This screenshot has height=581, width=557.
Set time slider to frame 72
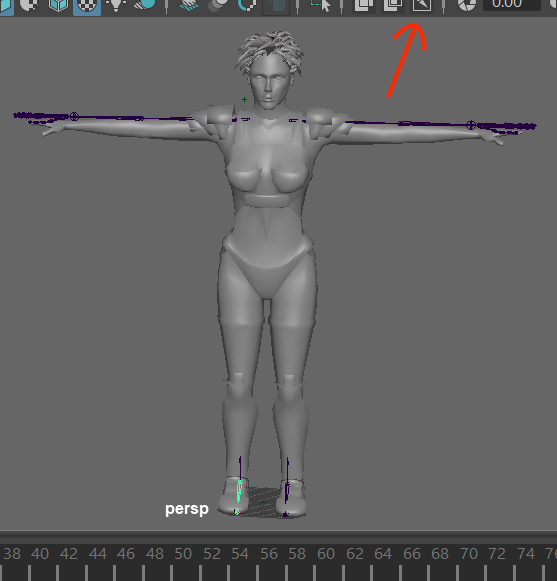tap(497, 554)
